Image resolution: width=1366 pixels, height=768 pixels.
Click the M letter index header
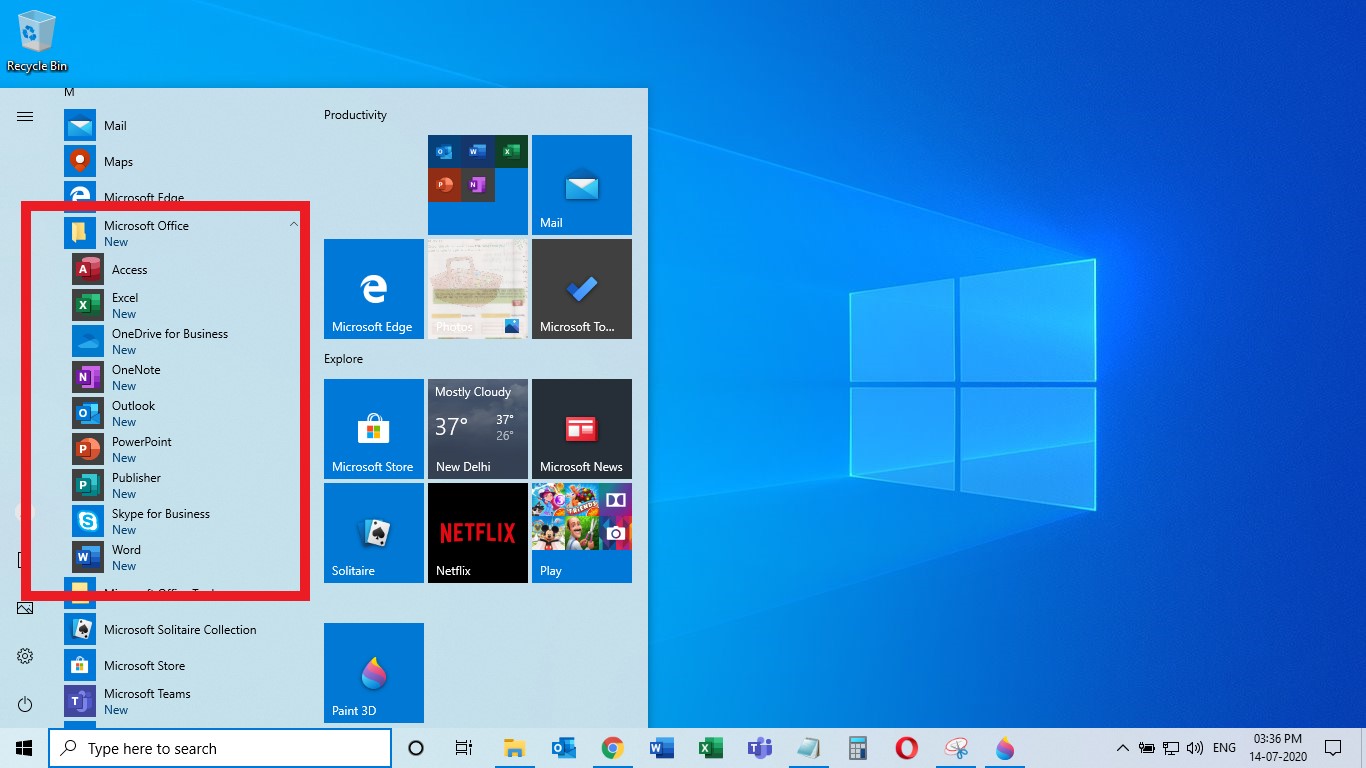point(69,92)
